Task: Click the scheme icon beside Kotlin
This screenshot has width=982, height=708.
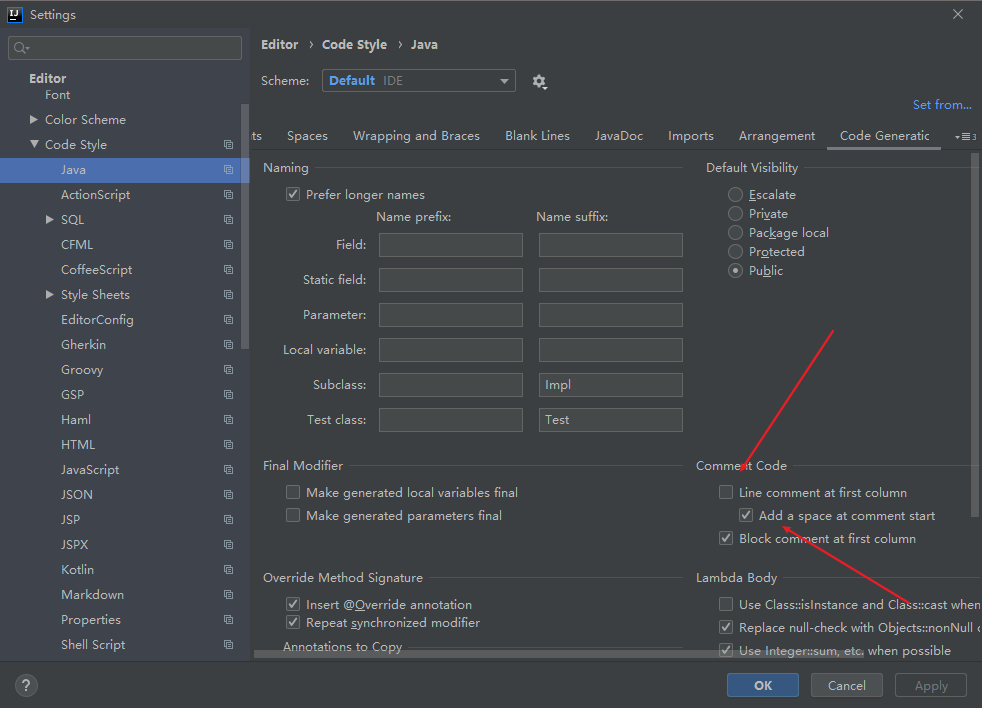Action: (228, 570)
